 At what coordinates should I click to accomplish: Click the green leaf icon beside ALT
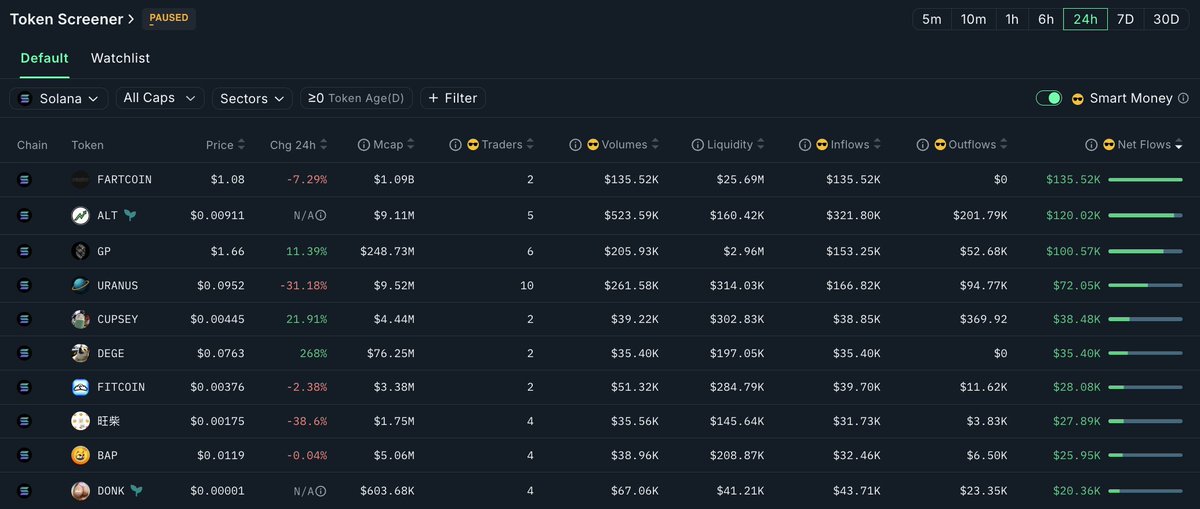tap(130, 215)
